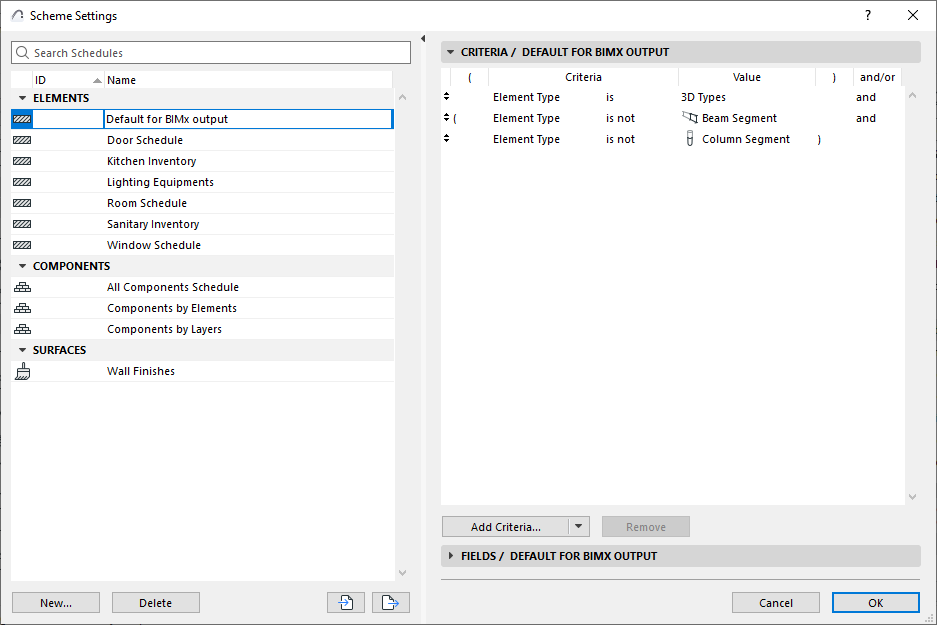Image resolution: width=937 pixels, height=625 pixels.
Task: Close the Scheme Settings dialog
Action: (912, 16)
